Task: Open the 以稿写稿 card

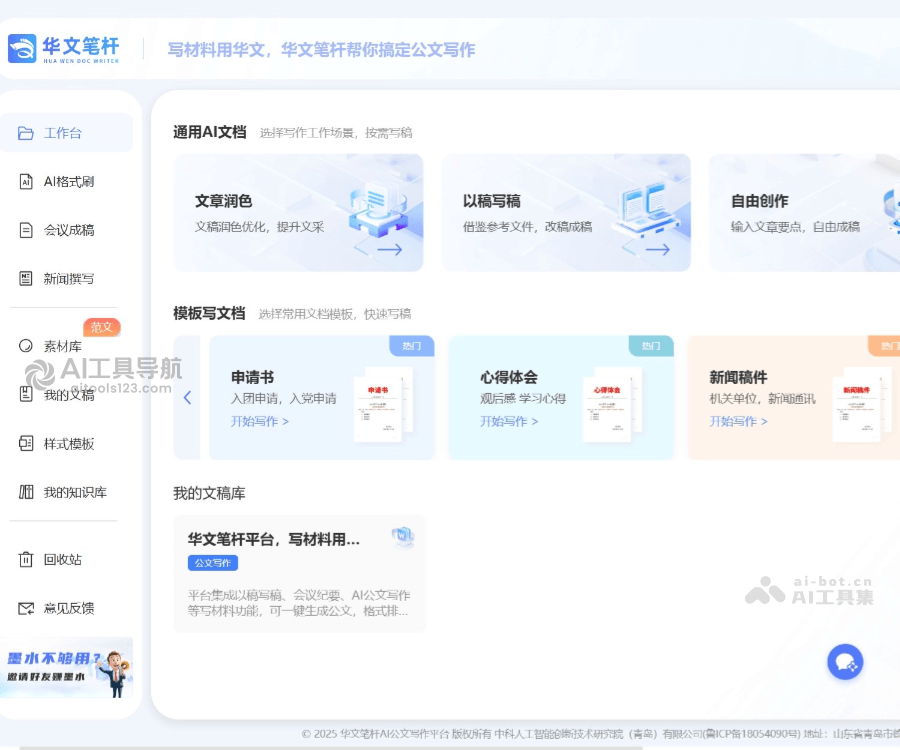Action: (566, 212)
